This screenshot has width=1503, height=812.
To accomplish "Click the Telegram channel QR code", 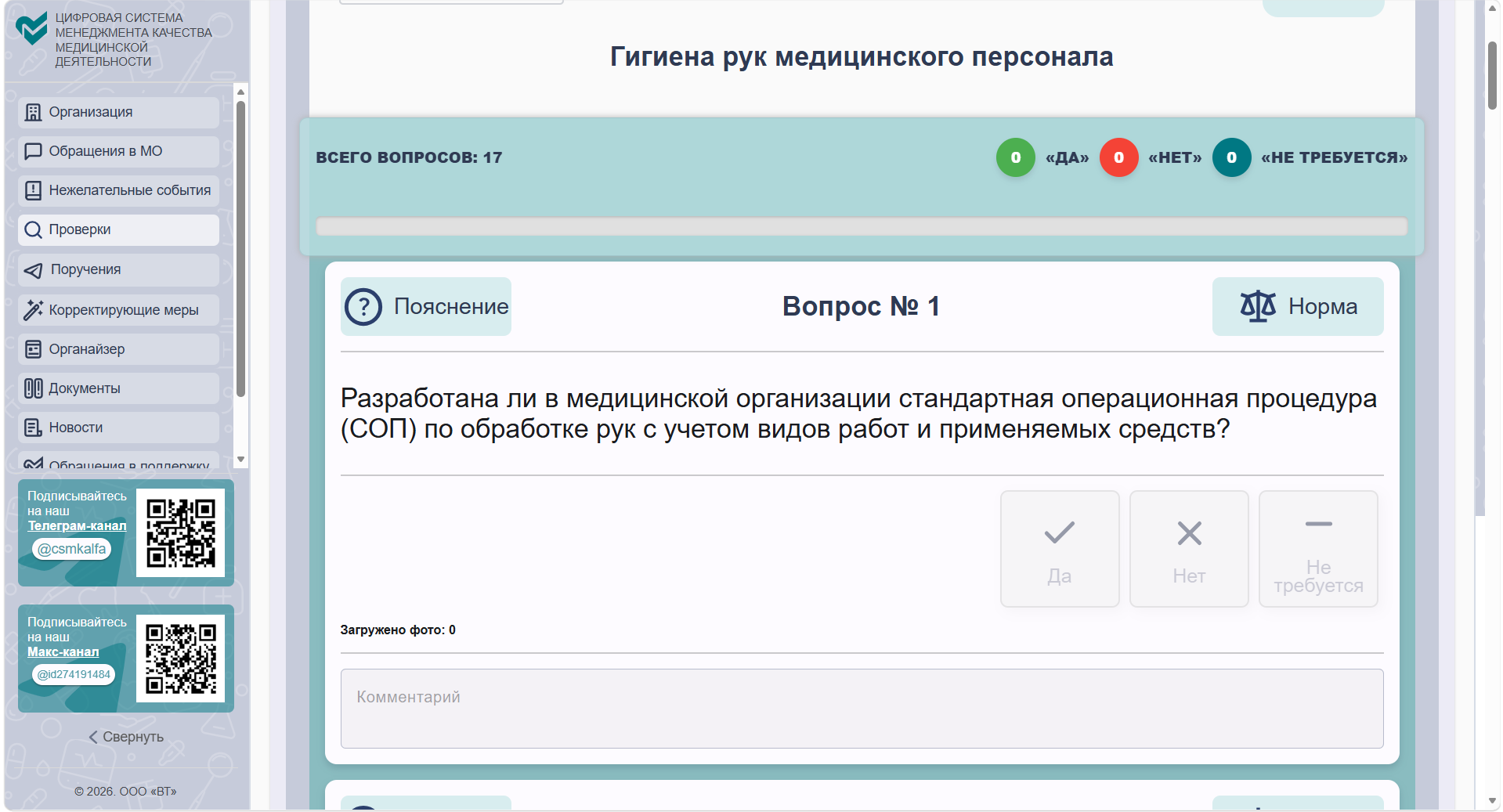I will (x=180, y=533).
